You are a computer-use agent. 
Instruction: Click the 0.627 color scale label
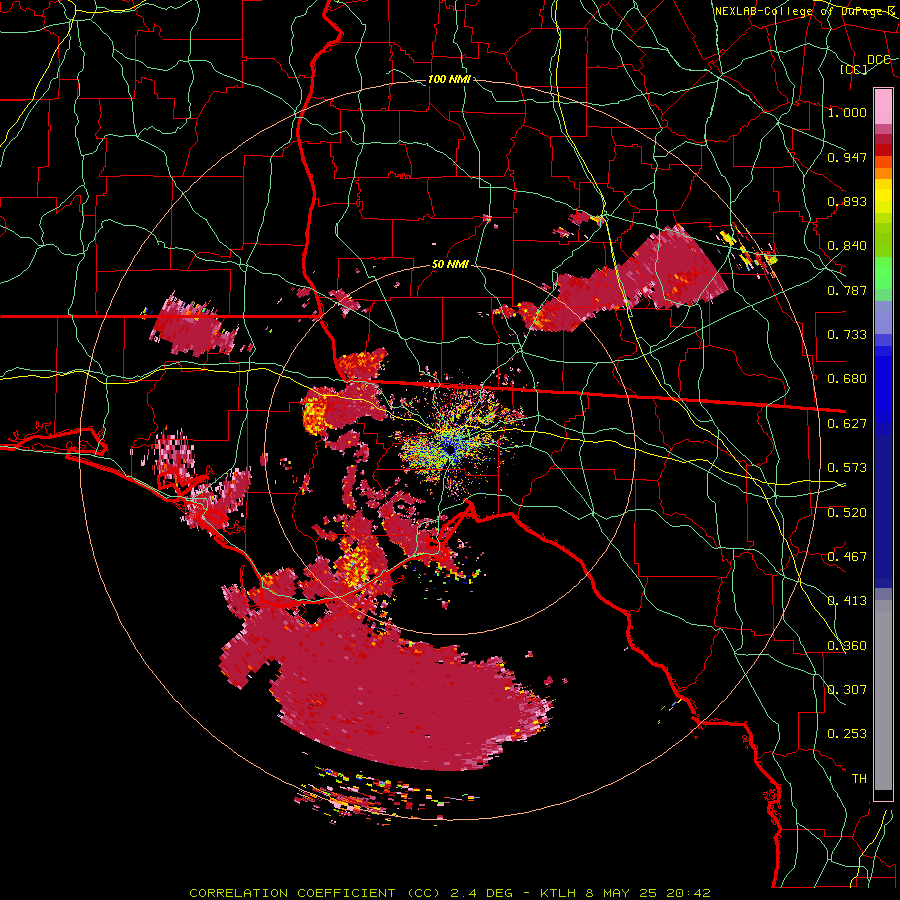tap(847, 424)
